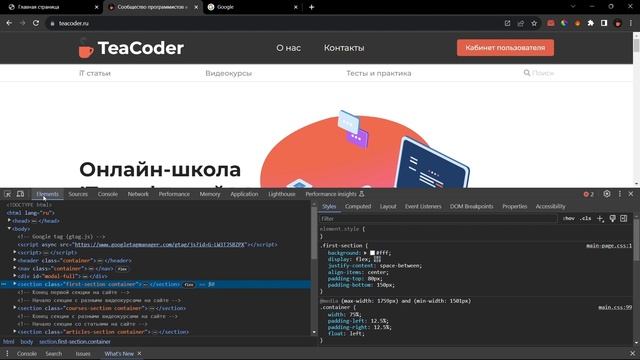The height and width of the screenshot is (360, 640).
Task: Open the colorful circle extension icon
Action: (564, 23)
